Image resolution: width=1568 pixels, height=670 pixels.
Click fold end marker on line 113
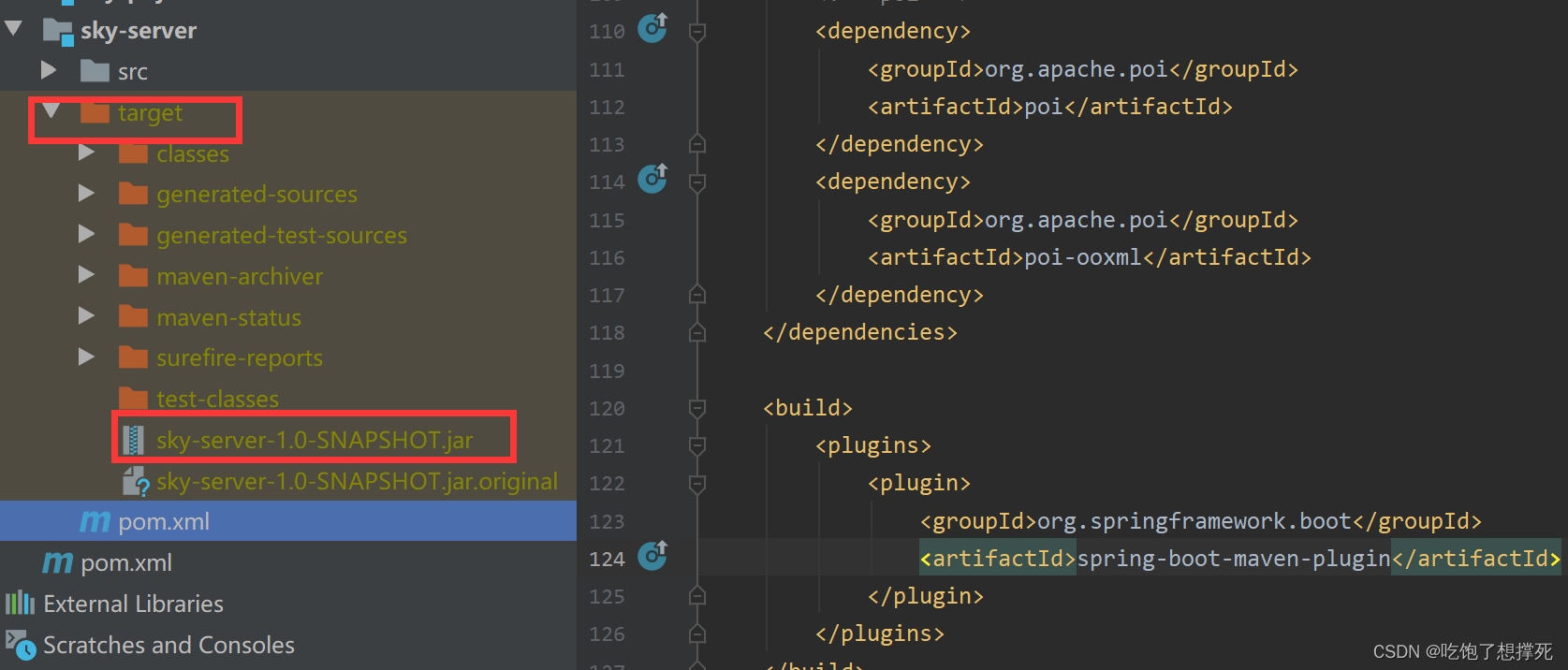click(697, 144)
